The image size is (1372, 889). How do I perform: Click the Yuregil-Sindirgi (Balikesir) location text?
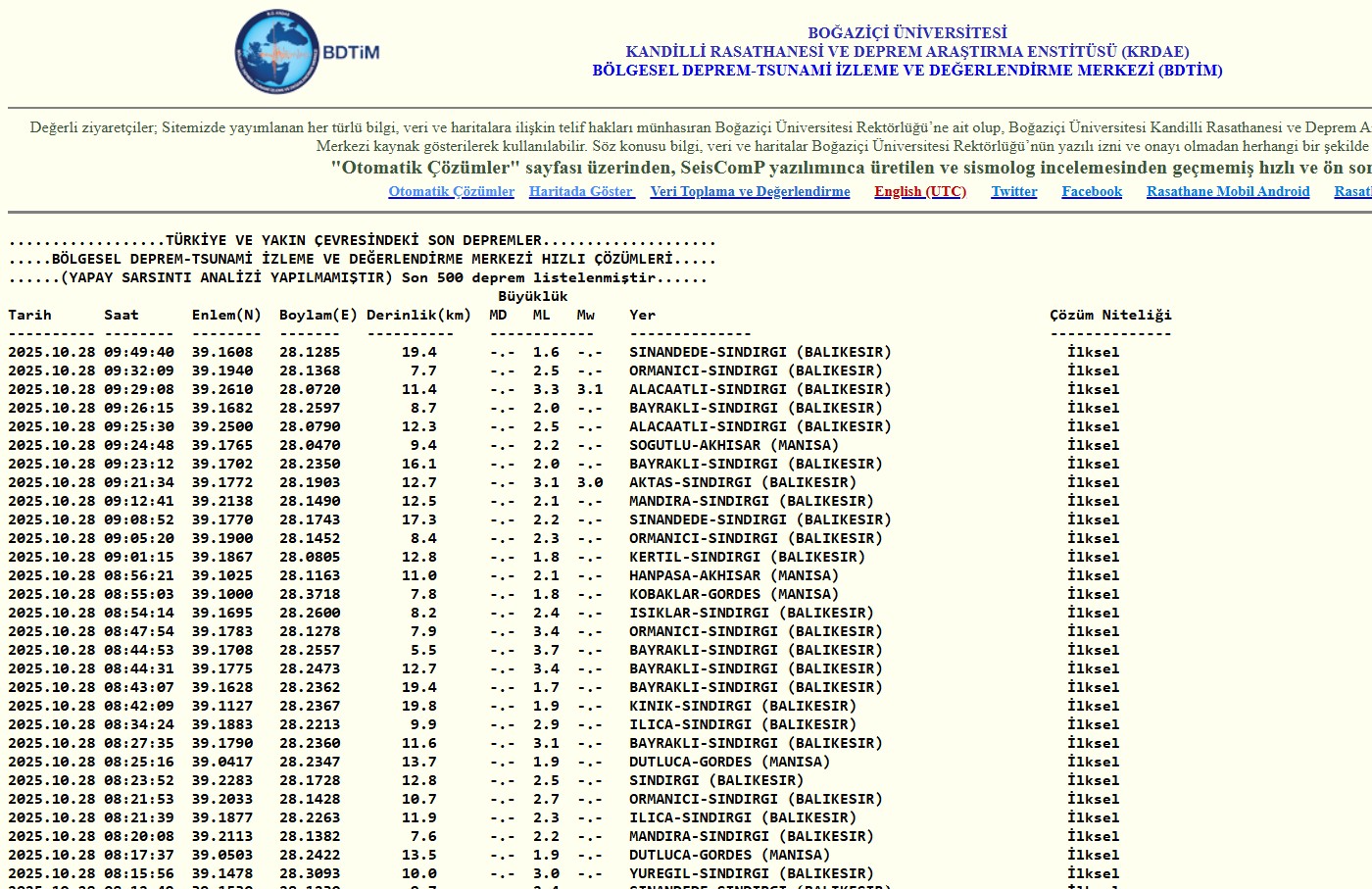751,873
